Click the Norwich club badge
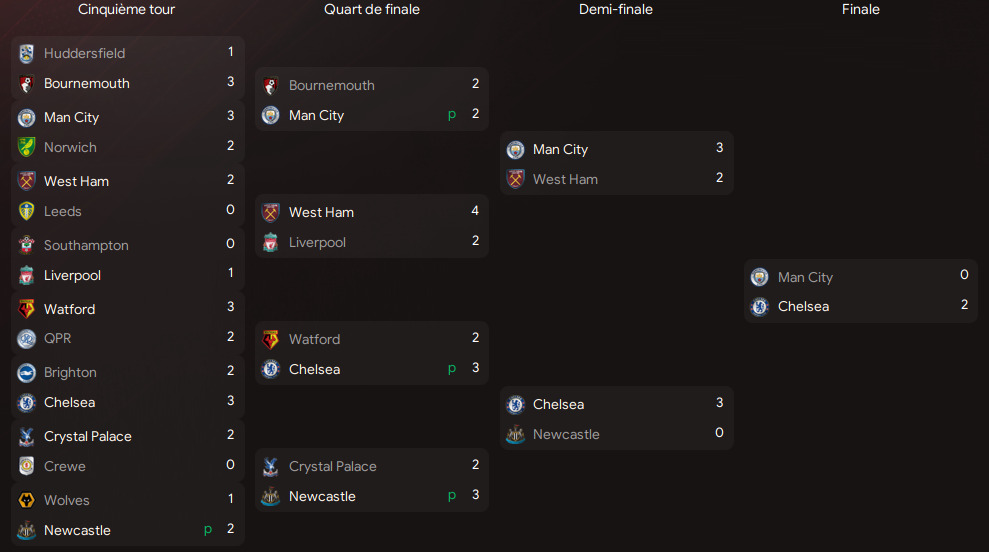The height and width of the screenshot is (552, 989). pos(27,147)
